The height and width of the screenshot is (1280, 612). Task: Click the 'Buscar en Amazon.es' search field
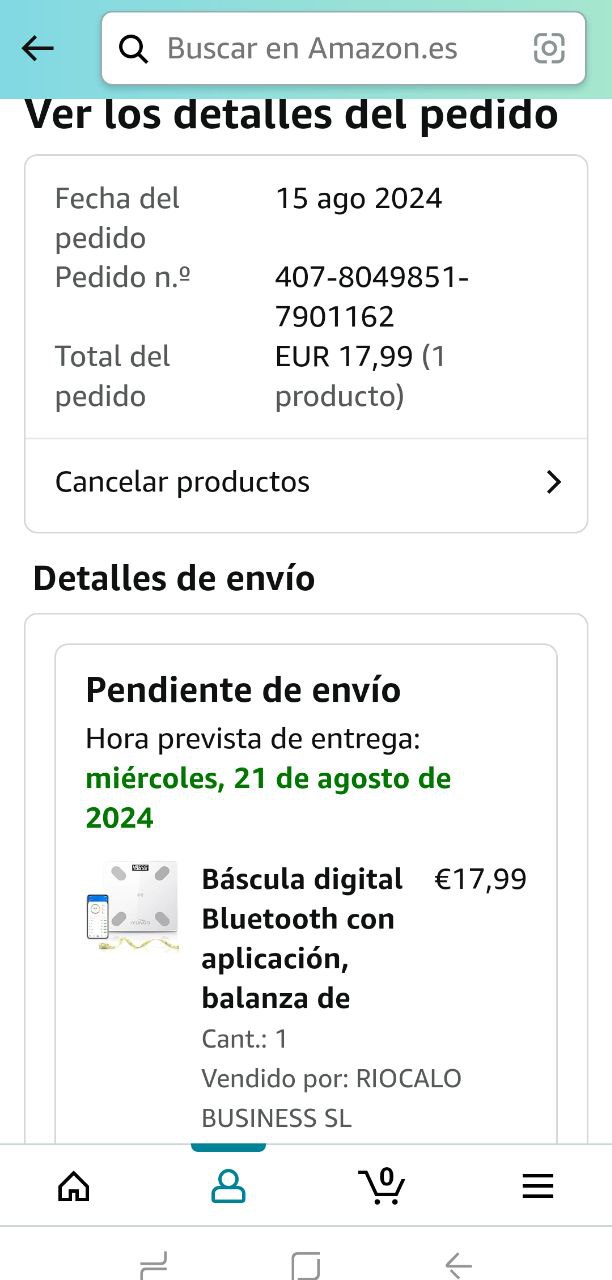[x=343, y=48]
